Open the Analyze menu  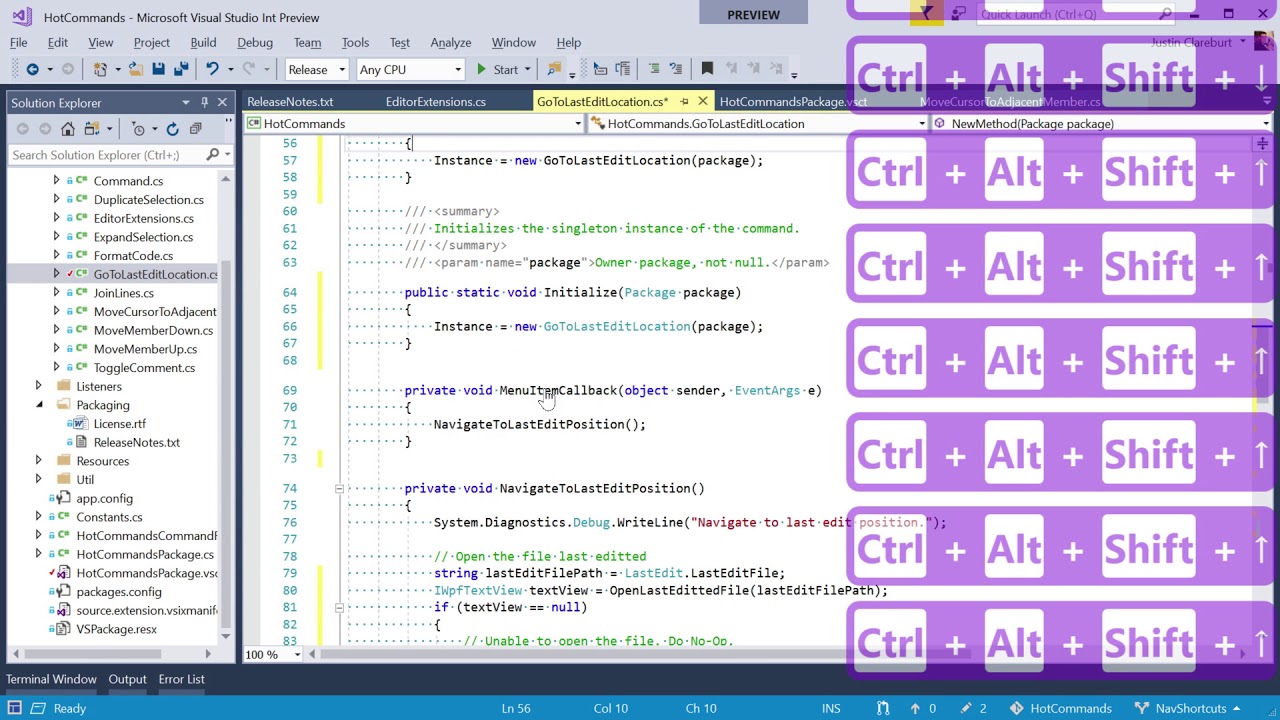(451, 42)
